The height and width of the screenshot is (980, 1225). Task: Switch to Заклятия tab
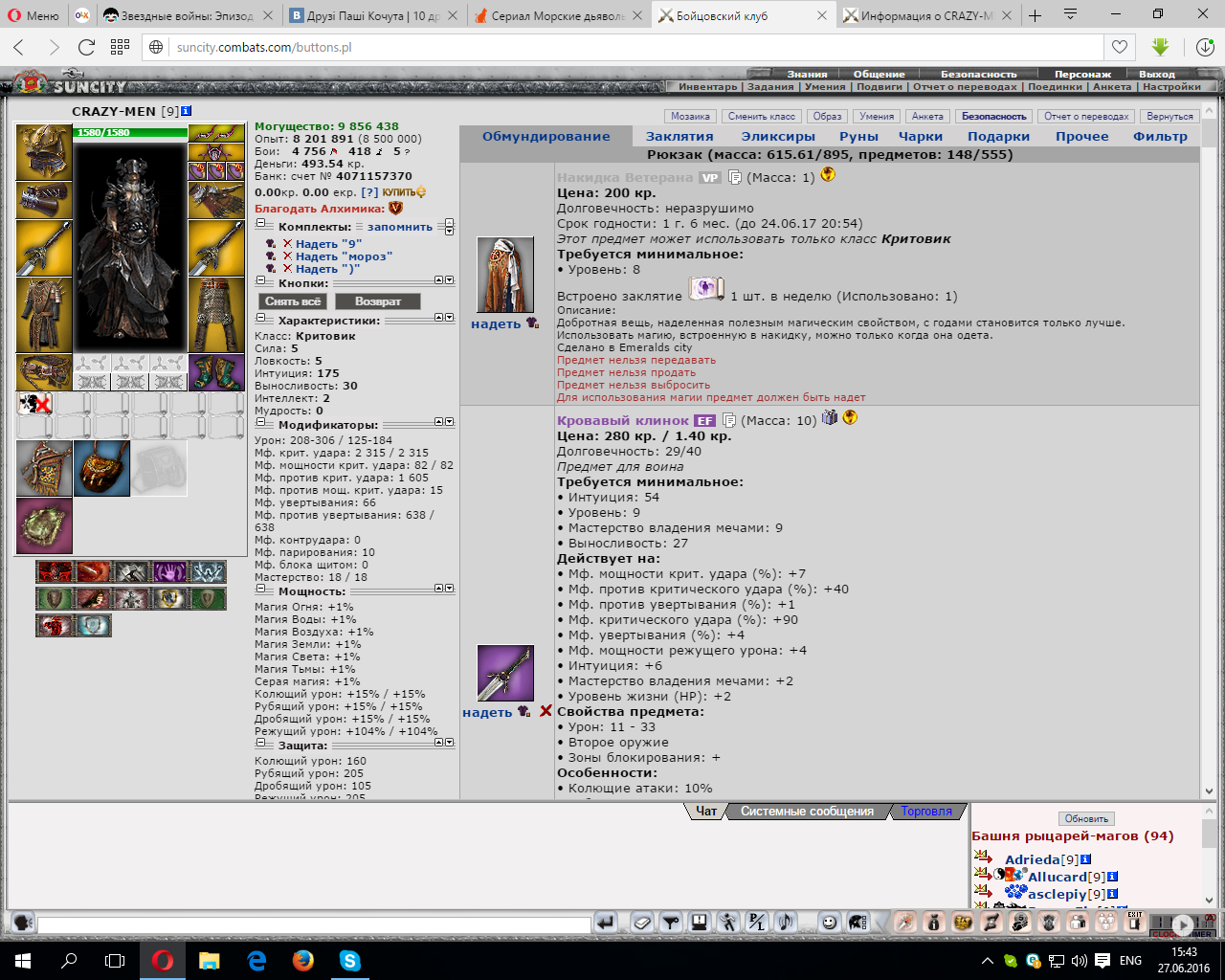pyautogui.click(x=679, y=136)
